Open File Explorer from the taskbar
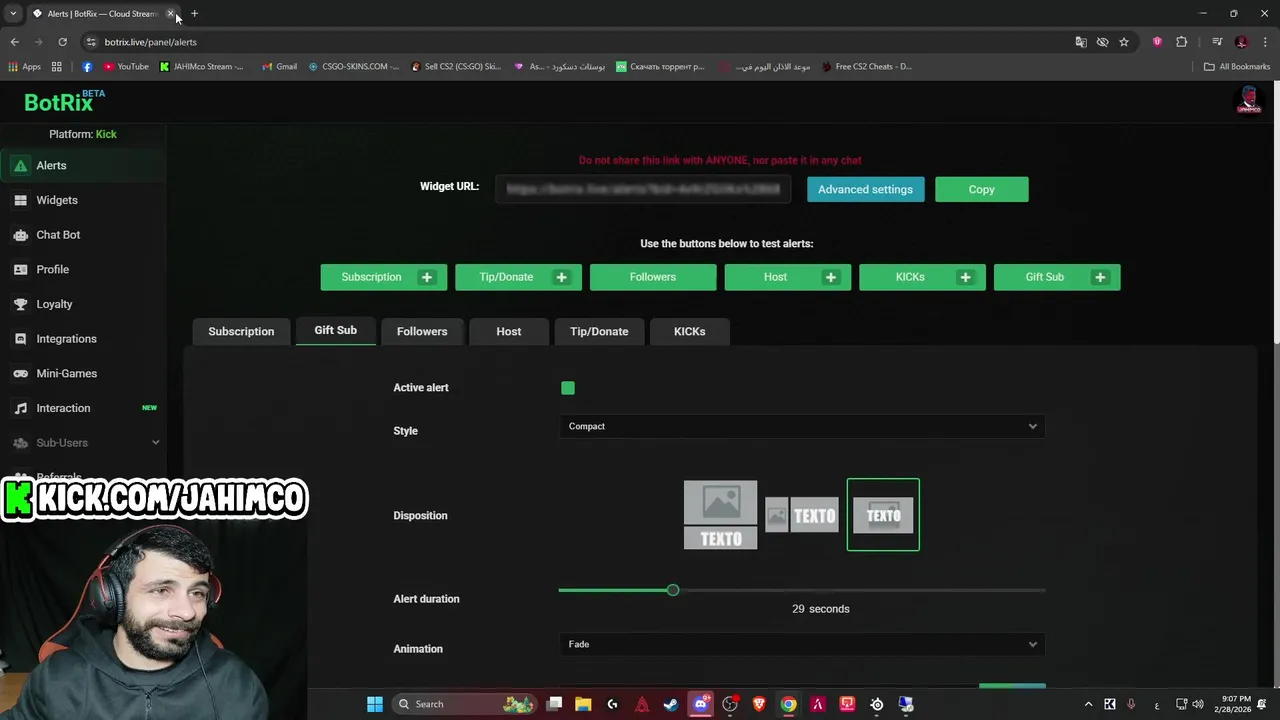Screen dimensions: 1280x720 click(583, 704)
